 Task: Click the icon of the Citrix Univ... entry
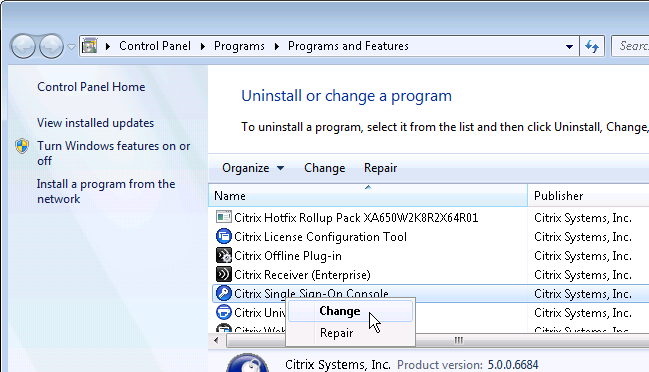(x=224, y=312)
